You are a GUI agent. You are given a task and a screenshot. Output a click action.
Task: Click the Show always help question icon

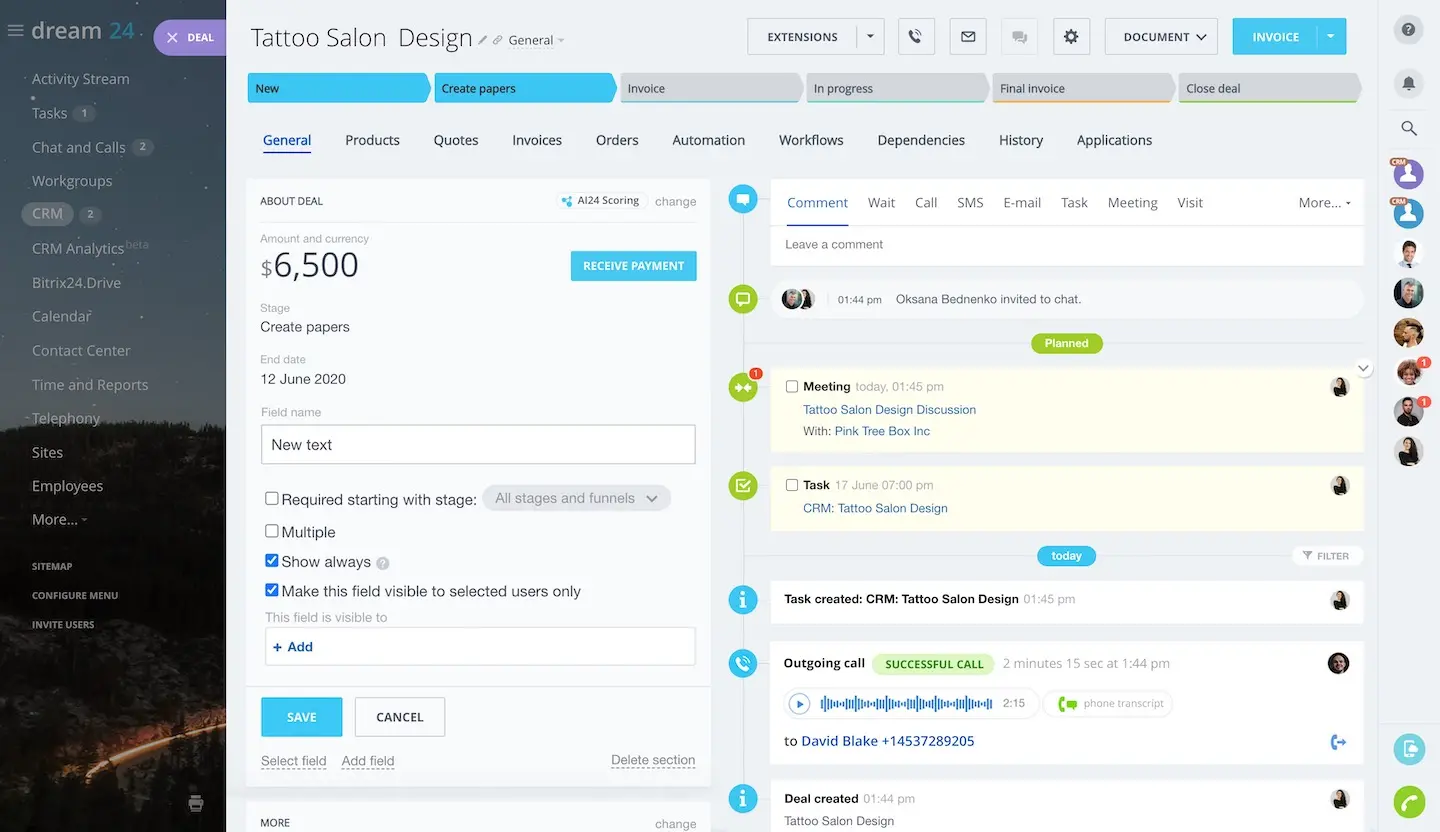click(x=382, y=563)
